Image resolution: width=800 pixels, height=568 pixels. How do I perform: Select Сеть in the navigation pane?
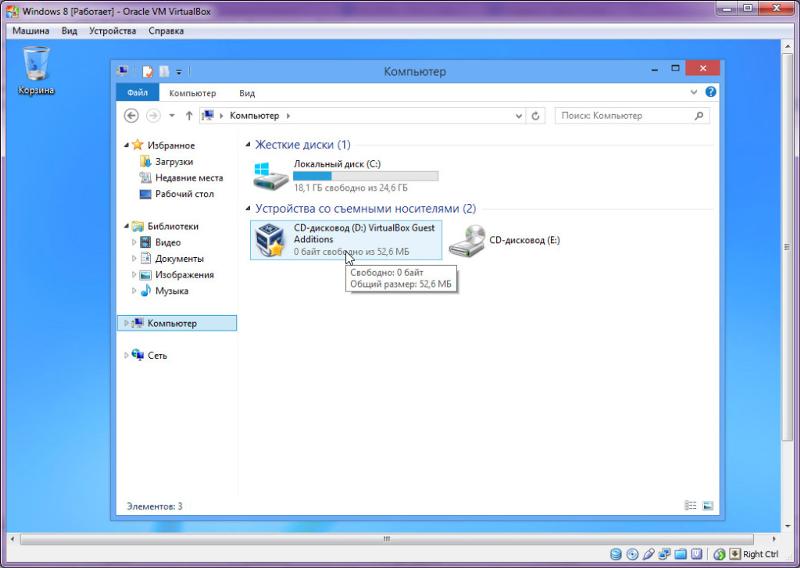pos(157,356)
